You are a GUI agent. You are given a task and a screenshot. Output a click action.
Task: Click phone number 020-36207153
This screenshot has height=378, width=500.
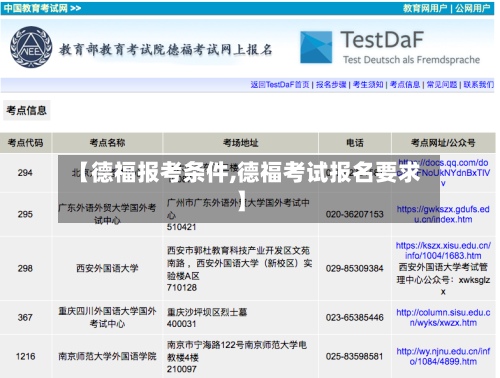tap(355, 214)
